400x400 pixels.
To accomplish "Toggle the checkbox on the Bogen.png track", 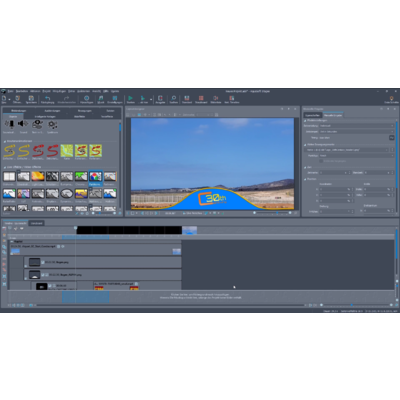I will click(43, 262).
